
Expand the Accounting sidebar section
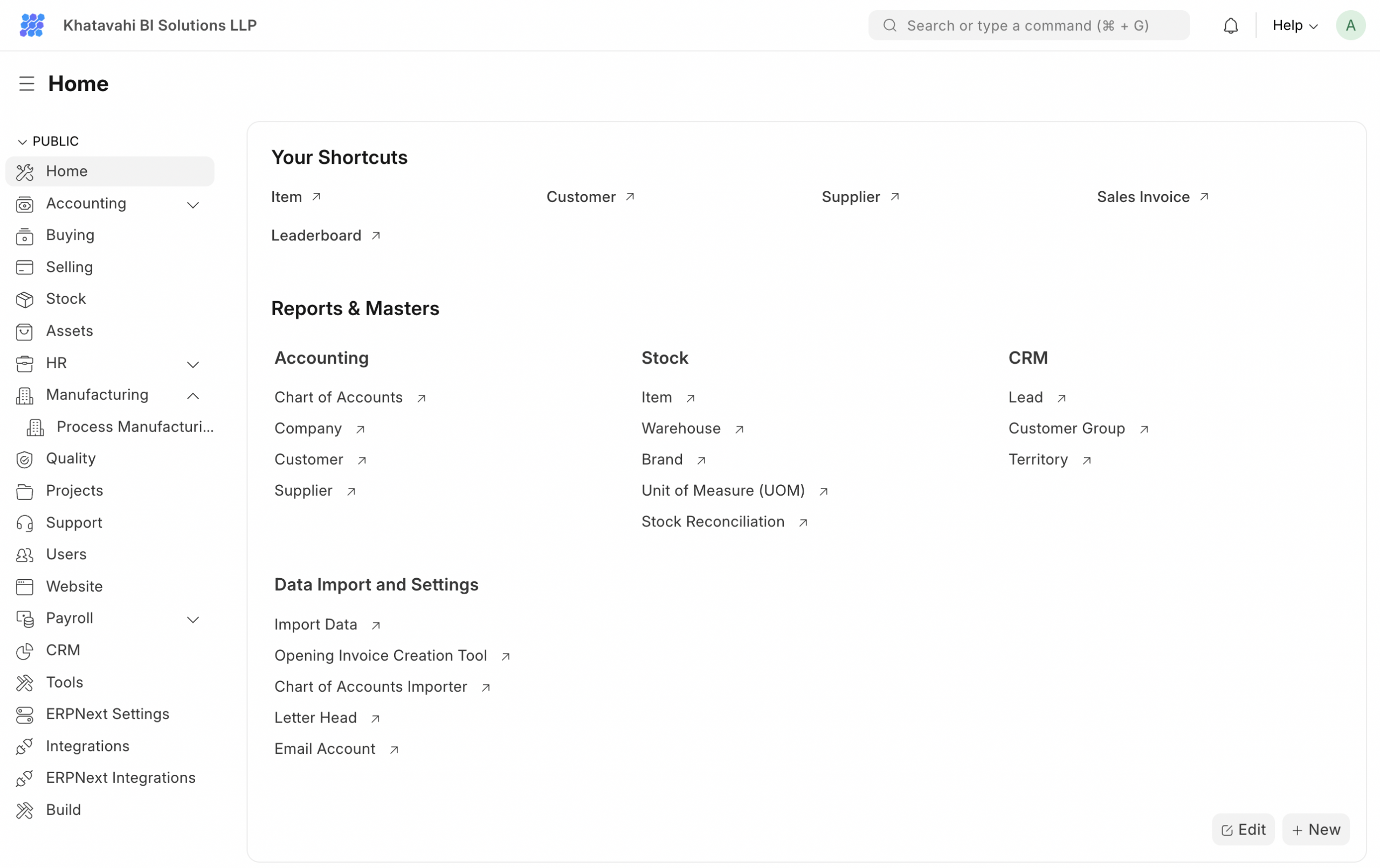click(x=193, y=205)
